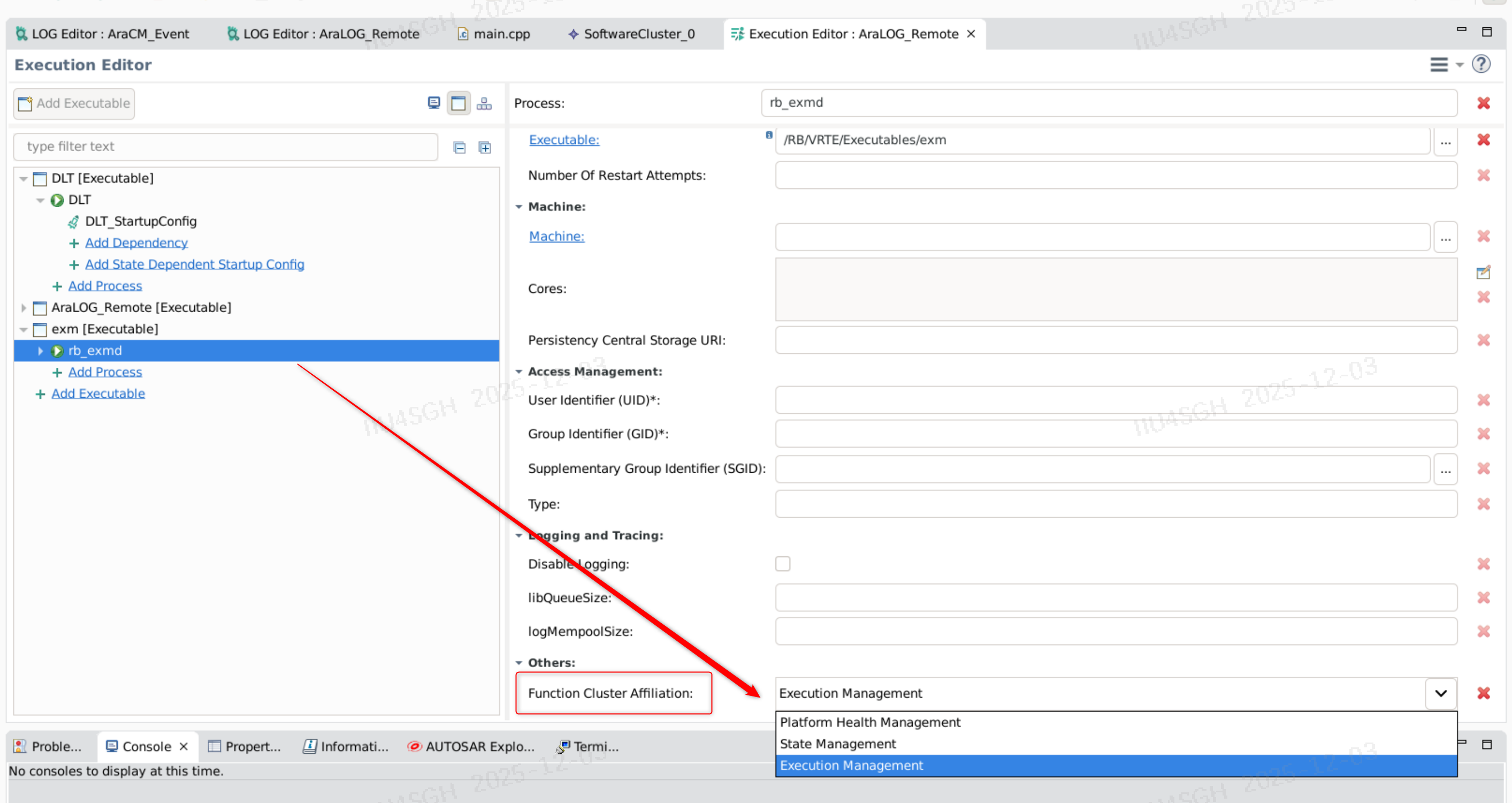Browse for Machine using ellipsis button
The width and height of the screenshot is (1512, 803).
tap(1445, 237)
